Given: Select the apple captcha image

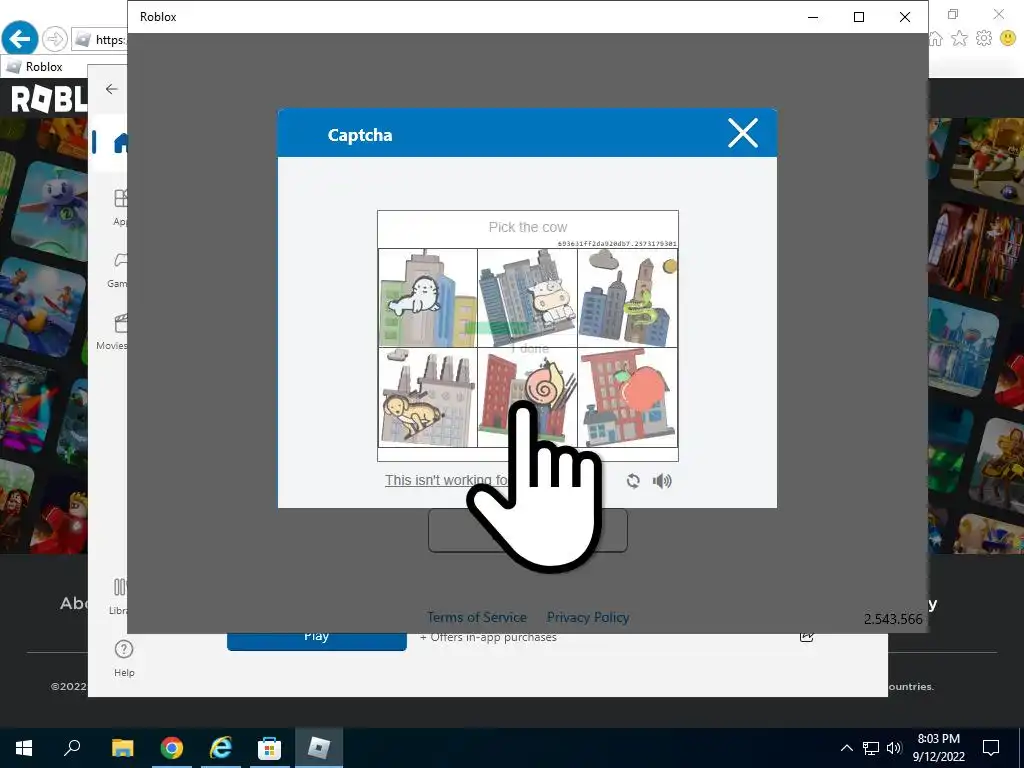Looking at the screenshot, I should [x=628, y=398].
